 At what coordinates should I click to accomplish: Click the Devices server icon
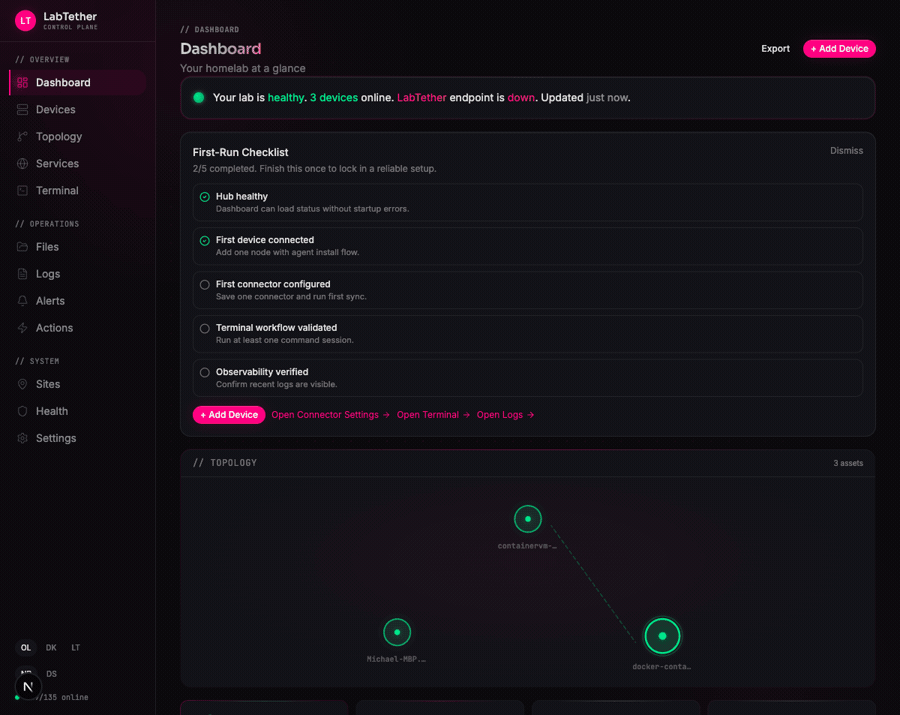tap(22, 110)
